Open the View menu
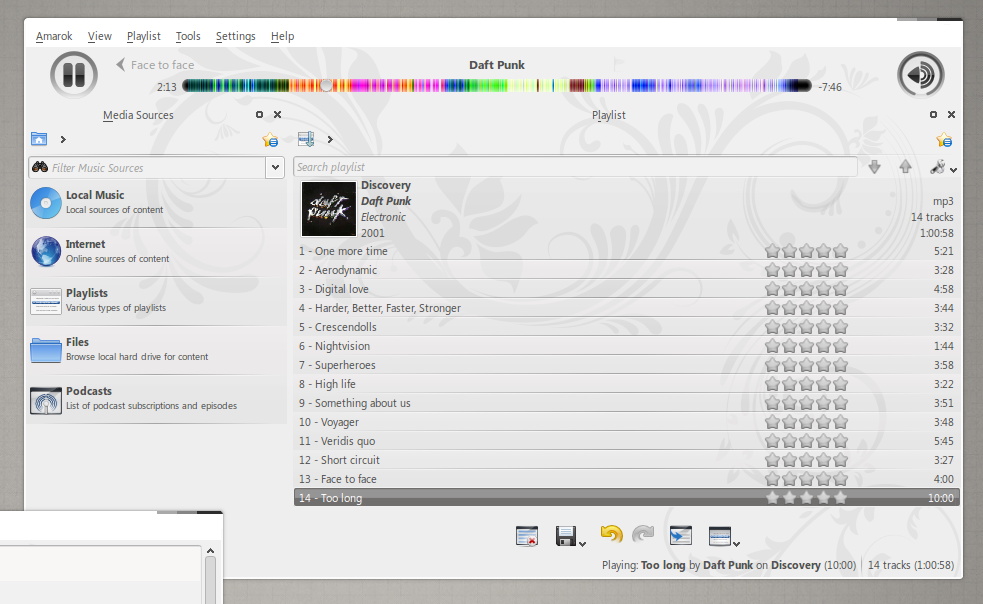Screen dimensions: 983x604 100,36
